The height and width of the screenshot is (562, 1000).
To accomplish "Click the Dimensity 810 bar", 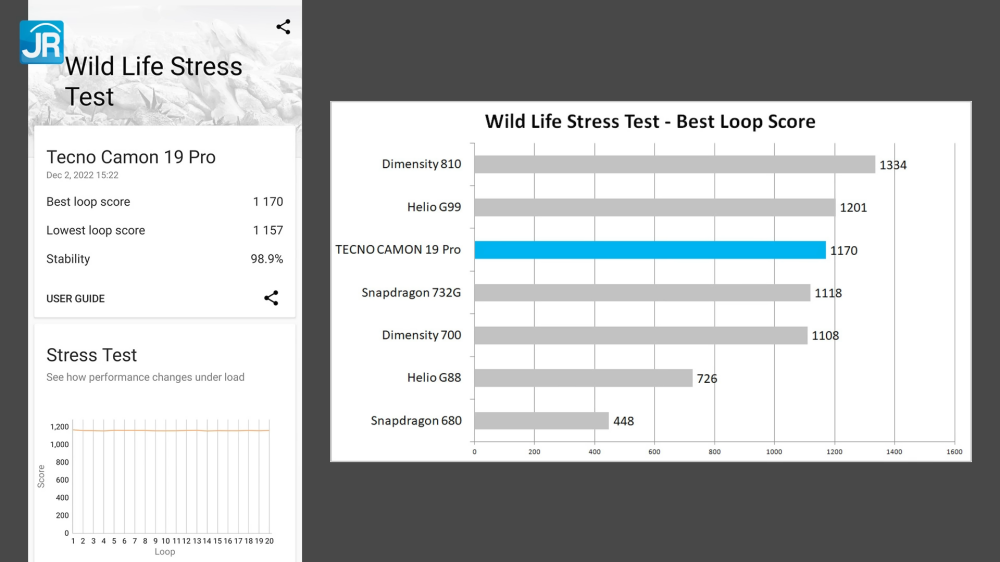I will [674, 164].
